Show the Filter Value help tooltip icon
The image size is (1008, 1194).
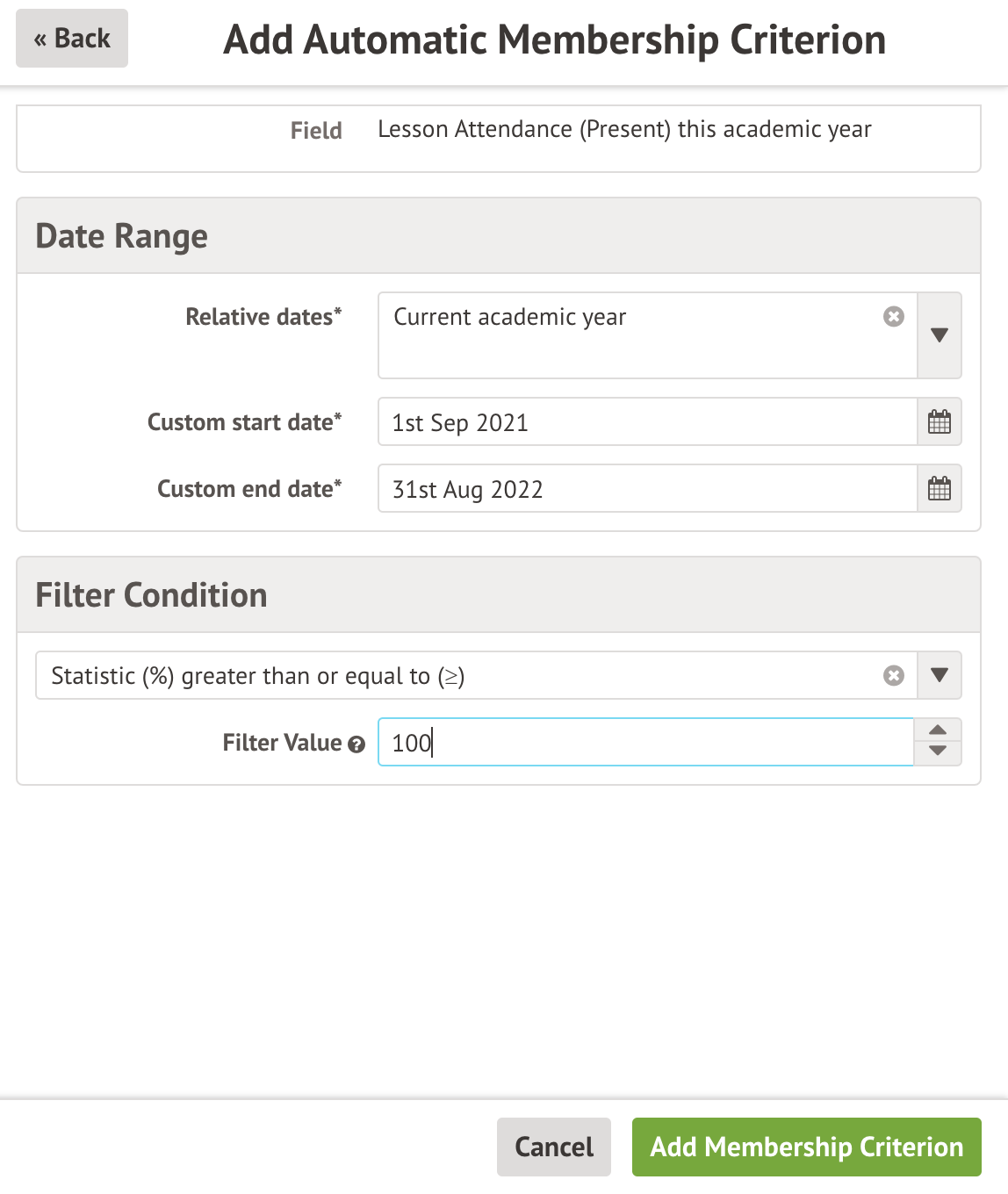point(356,744)
